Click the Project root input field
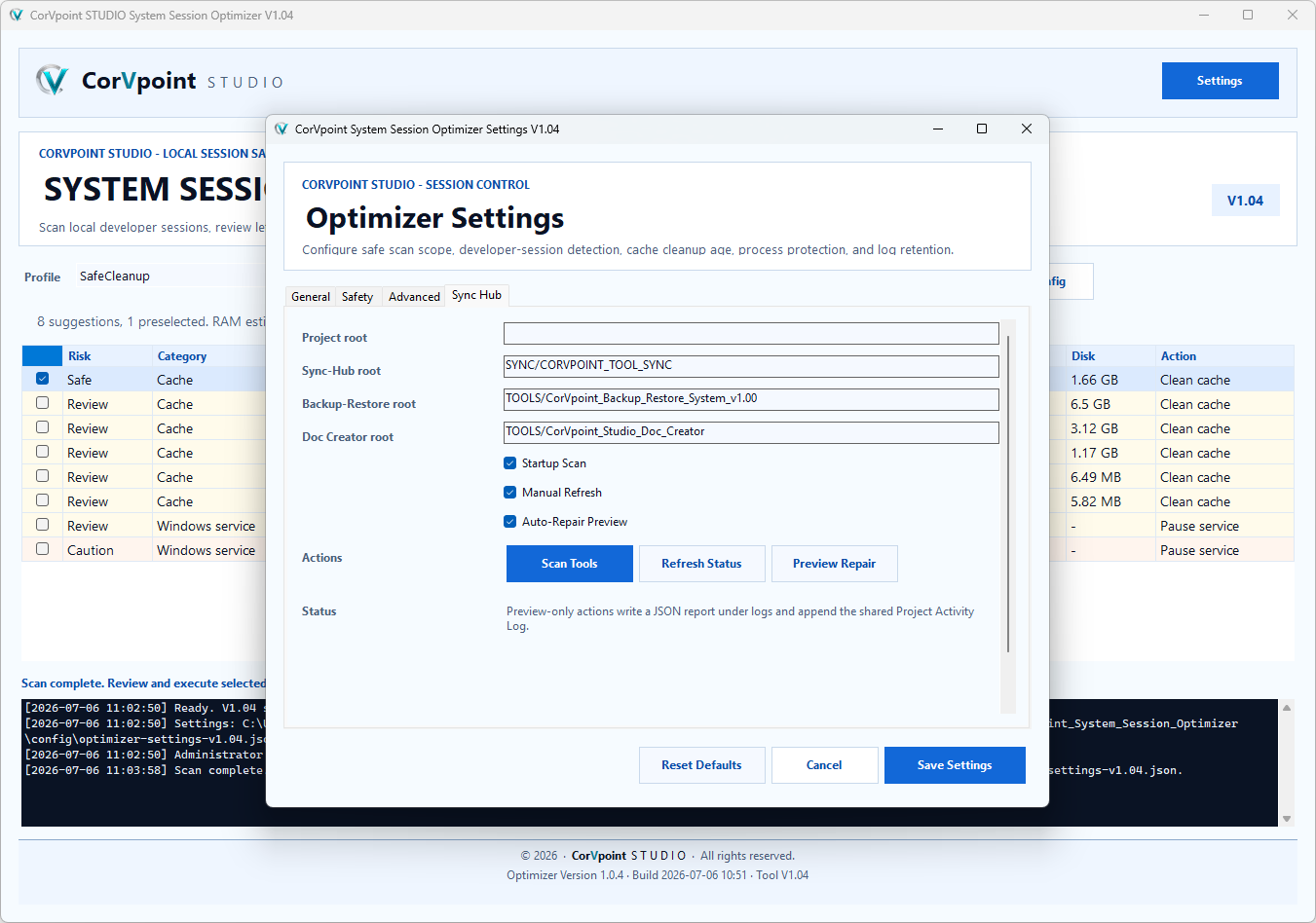This screenshot has height=923, width=1316. coord(751,333)
